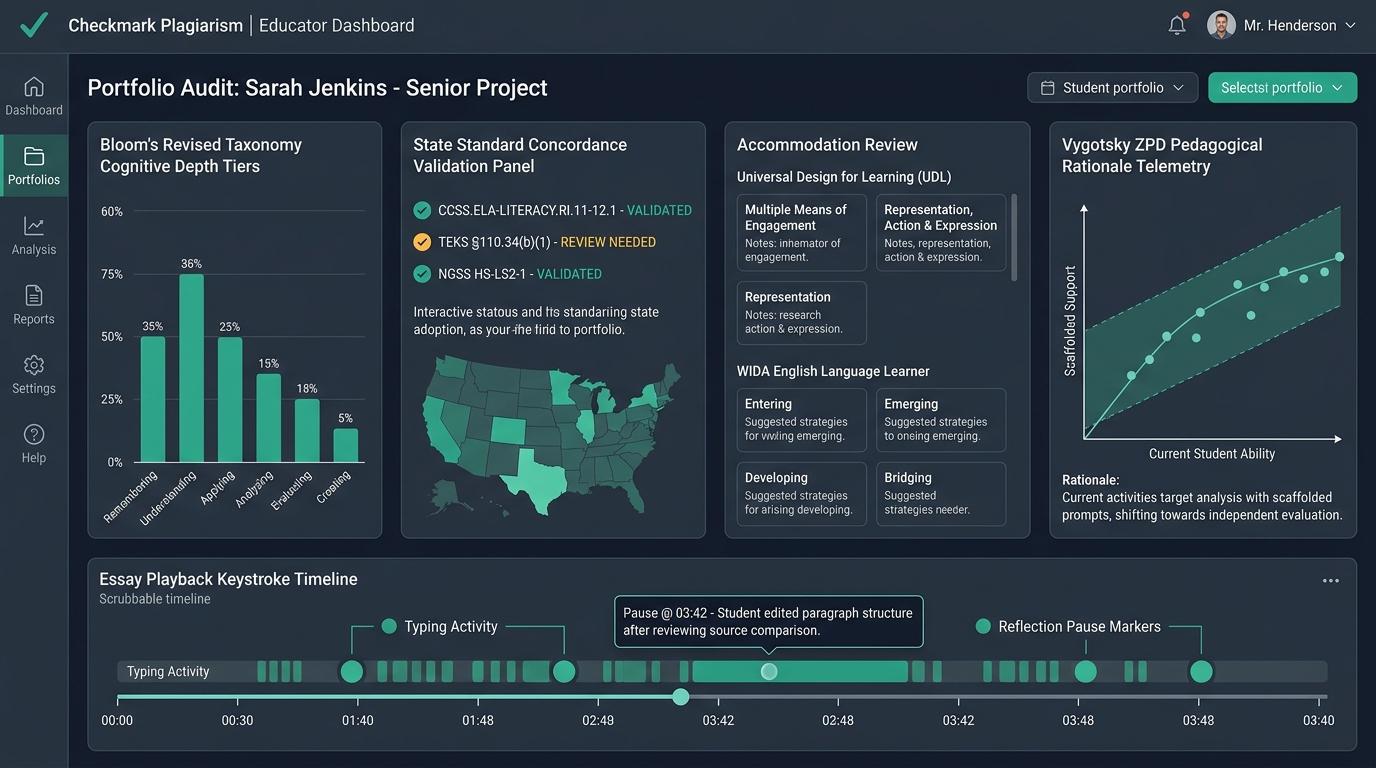Go to Dashboard in the sidebar
The height and width of the screenshot is (768, 1376).
pyautogui.click(x=34, y=96)
